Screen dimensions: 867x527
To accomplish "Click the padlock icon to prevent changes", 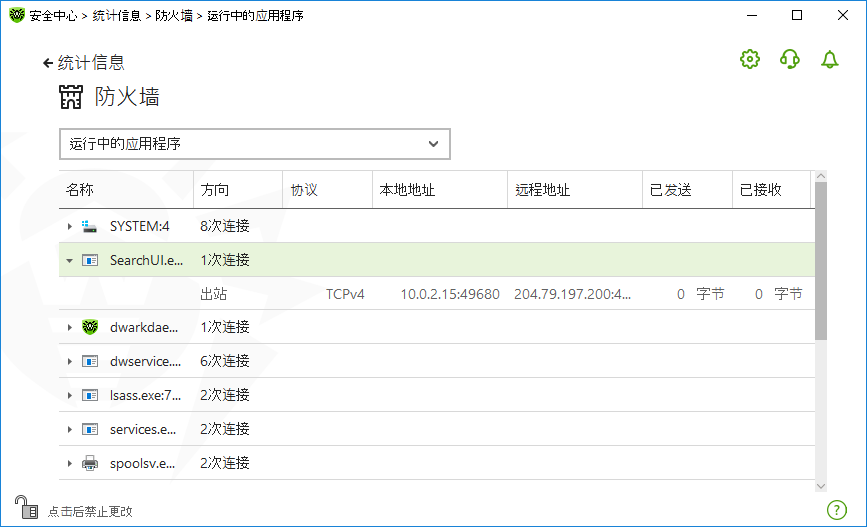I will (26, 507).
